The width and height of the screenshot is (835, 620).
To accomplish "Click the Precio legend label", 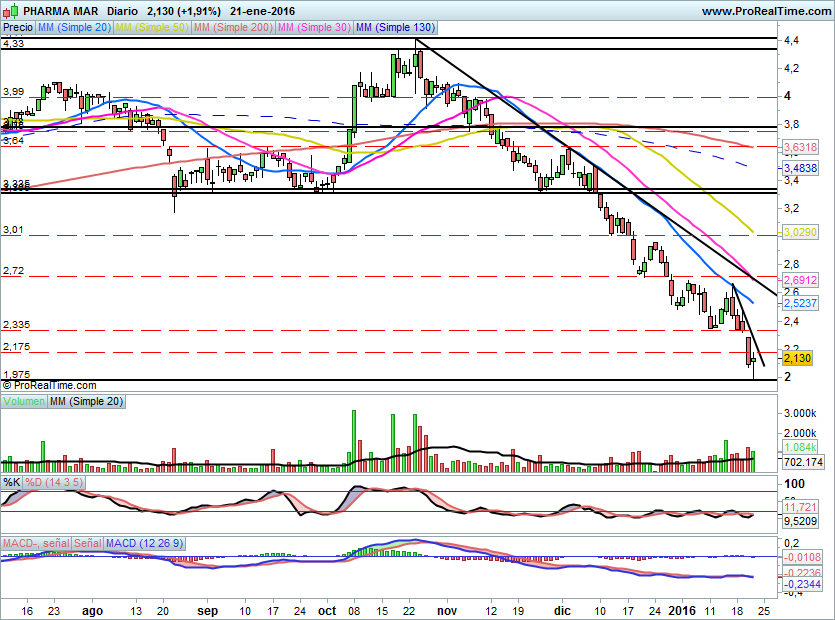I will tap(18, 28).
